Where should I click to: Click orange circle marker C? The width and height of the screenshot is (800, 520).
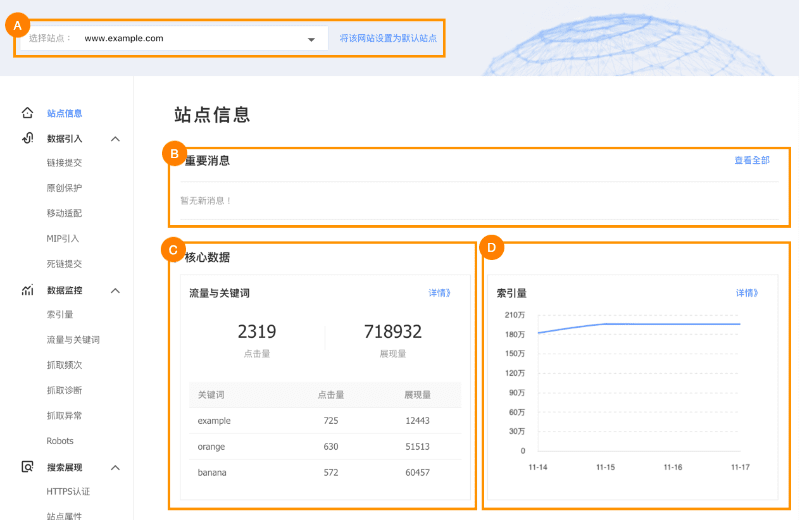pyautogui.click(x=173, y=249)
